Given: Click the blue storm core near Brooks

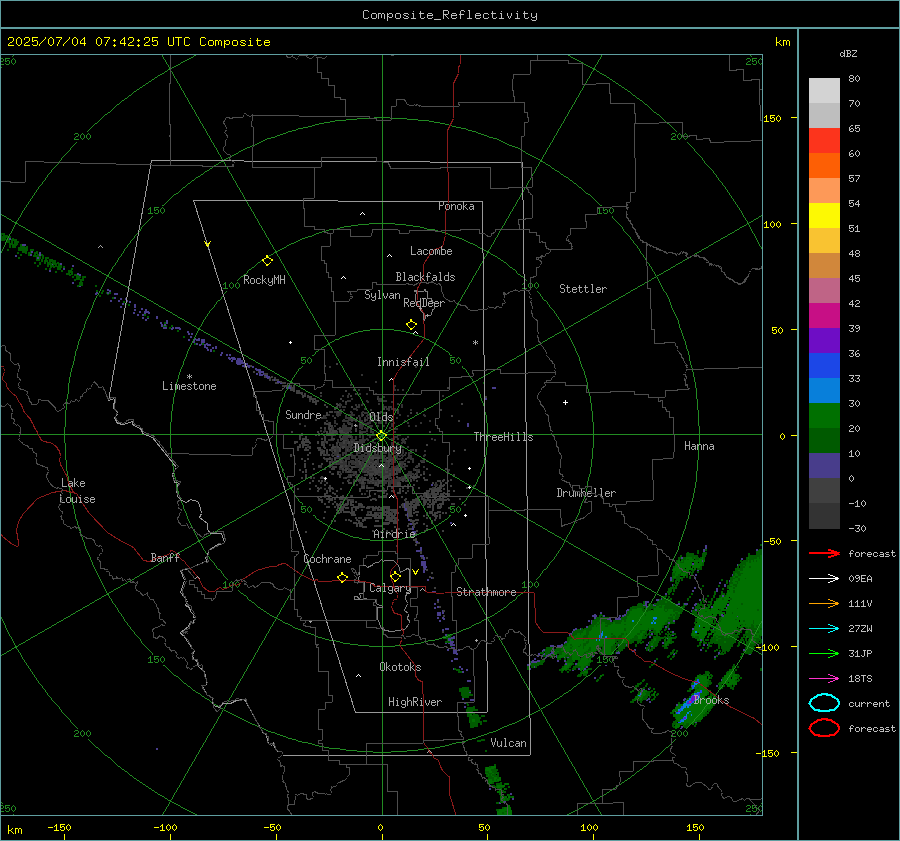Looking at the screenshot, I should 688,702.
